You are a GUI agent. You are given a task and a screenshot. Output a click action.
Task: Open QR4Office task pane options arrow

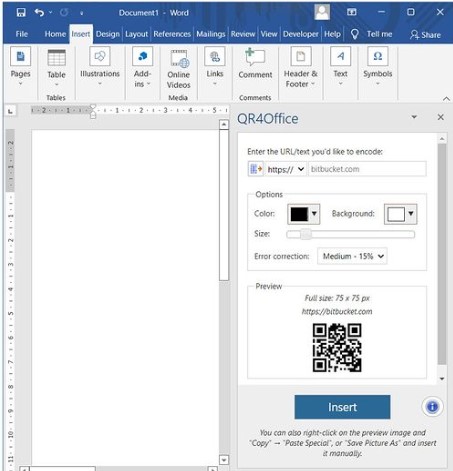[x=414, y=117]
